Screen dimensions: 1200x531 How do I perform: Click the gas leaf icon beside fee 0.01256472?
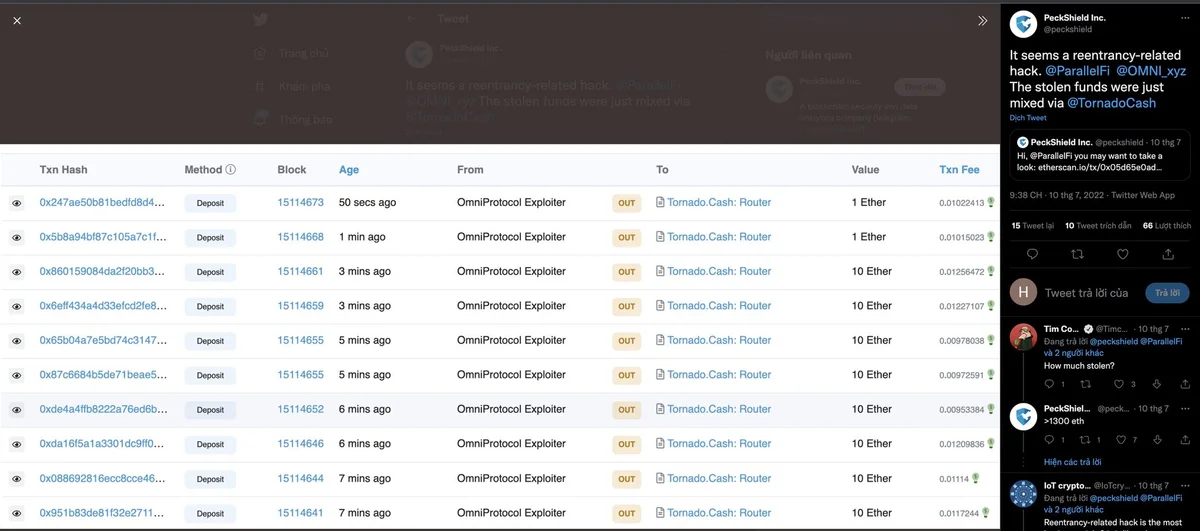pyautogui.click(x=991, y=271)
